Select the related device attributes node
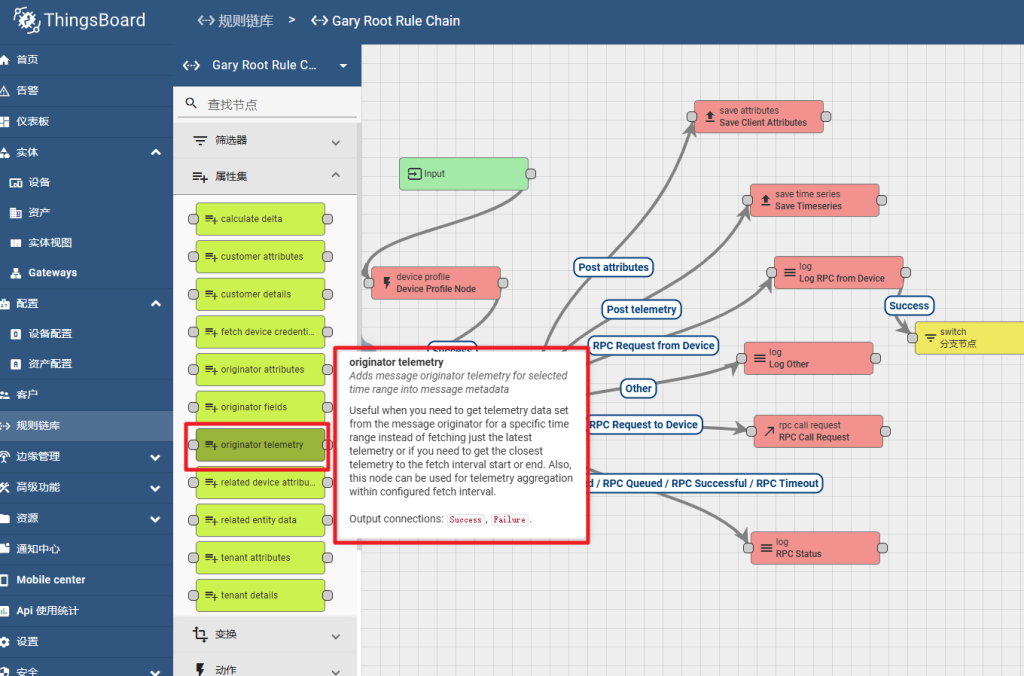 [261, 483]
